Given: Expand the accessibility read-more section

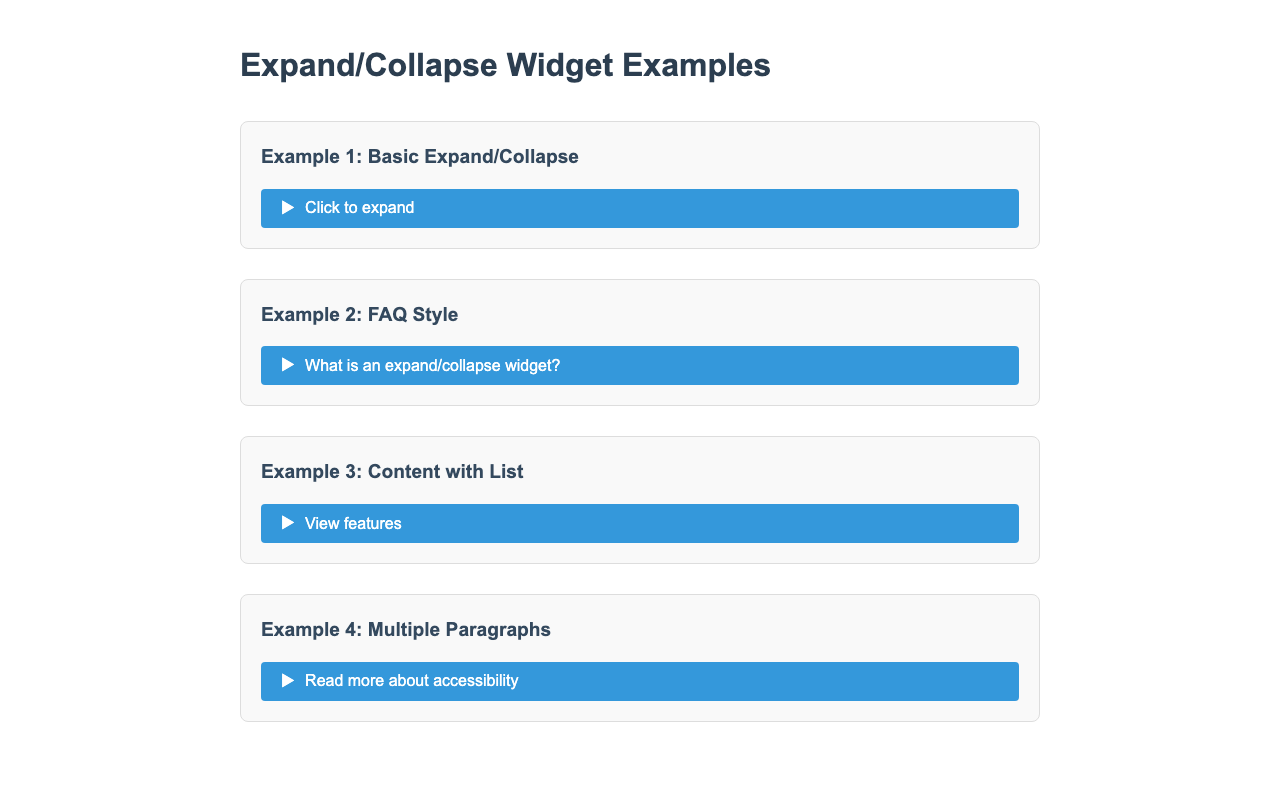Looking at the screenshot, I should point(640,681).
